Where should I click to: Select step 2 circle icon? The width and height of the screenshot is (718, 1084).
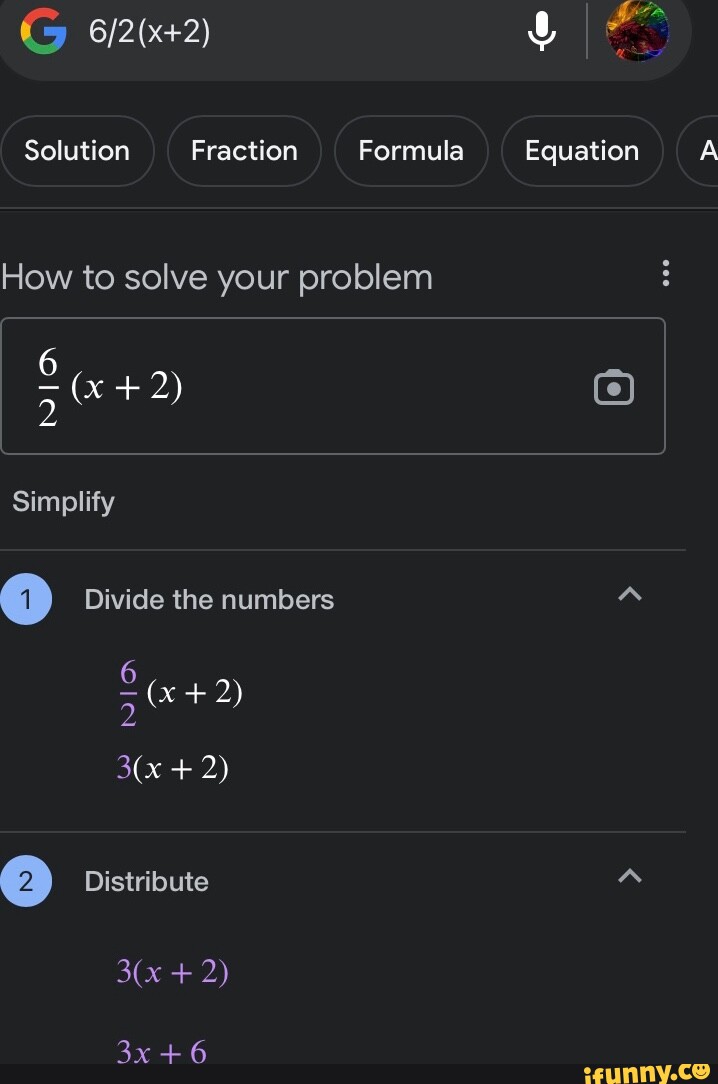point(27,880)
